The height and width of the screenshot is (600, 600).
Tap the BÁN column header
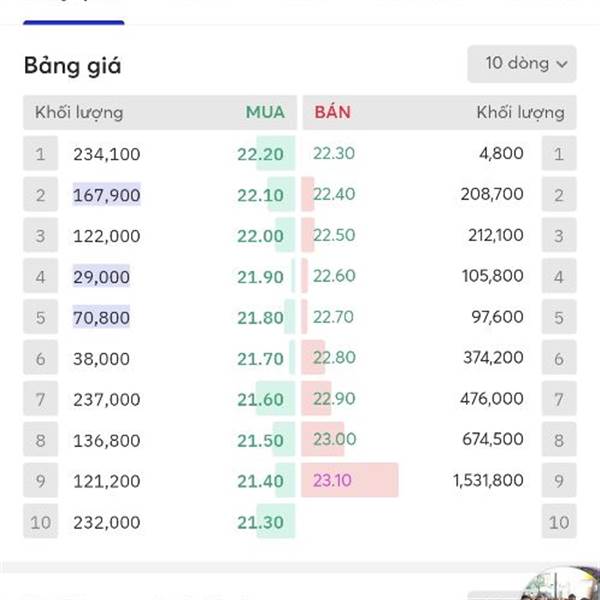click(x=333, y=112)
